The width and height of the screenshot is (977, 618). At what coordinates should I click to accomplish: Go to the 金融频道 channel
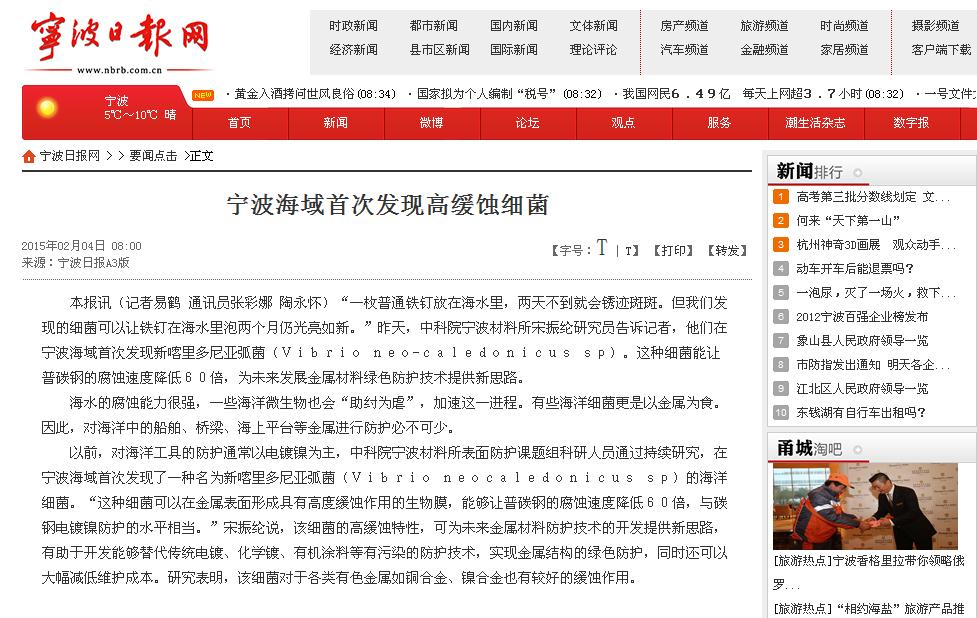coord(764,49)
